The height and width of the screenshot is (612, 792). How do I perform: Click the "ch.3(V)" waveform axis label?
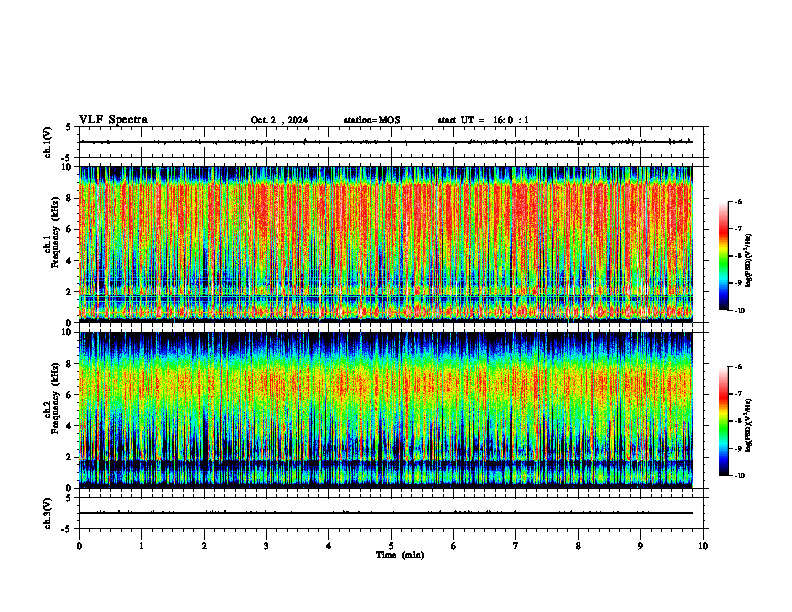(x=47, y=513)
